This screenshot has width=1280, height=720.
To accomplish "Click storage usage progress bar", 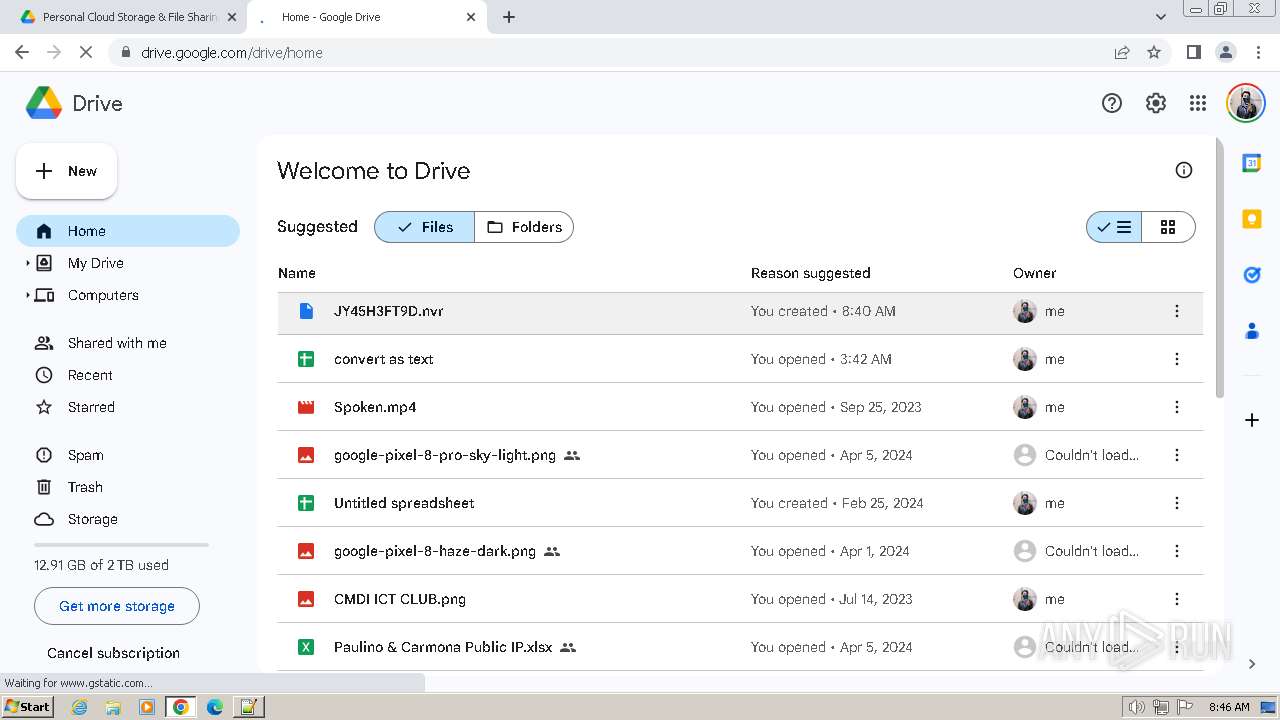I will point(121,545).
